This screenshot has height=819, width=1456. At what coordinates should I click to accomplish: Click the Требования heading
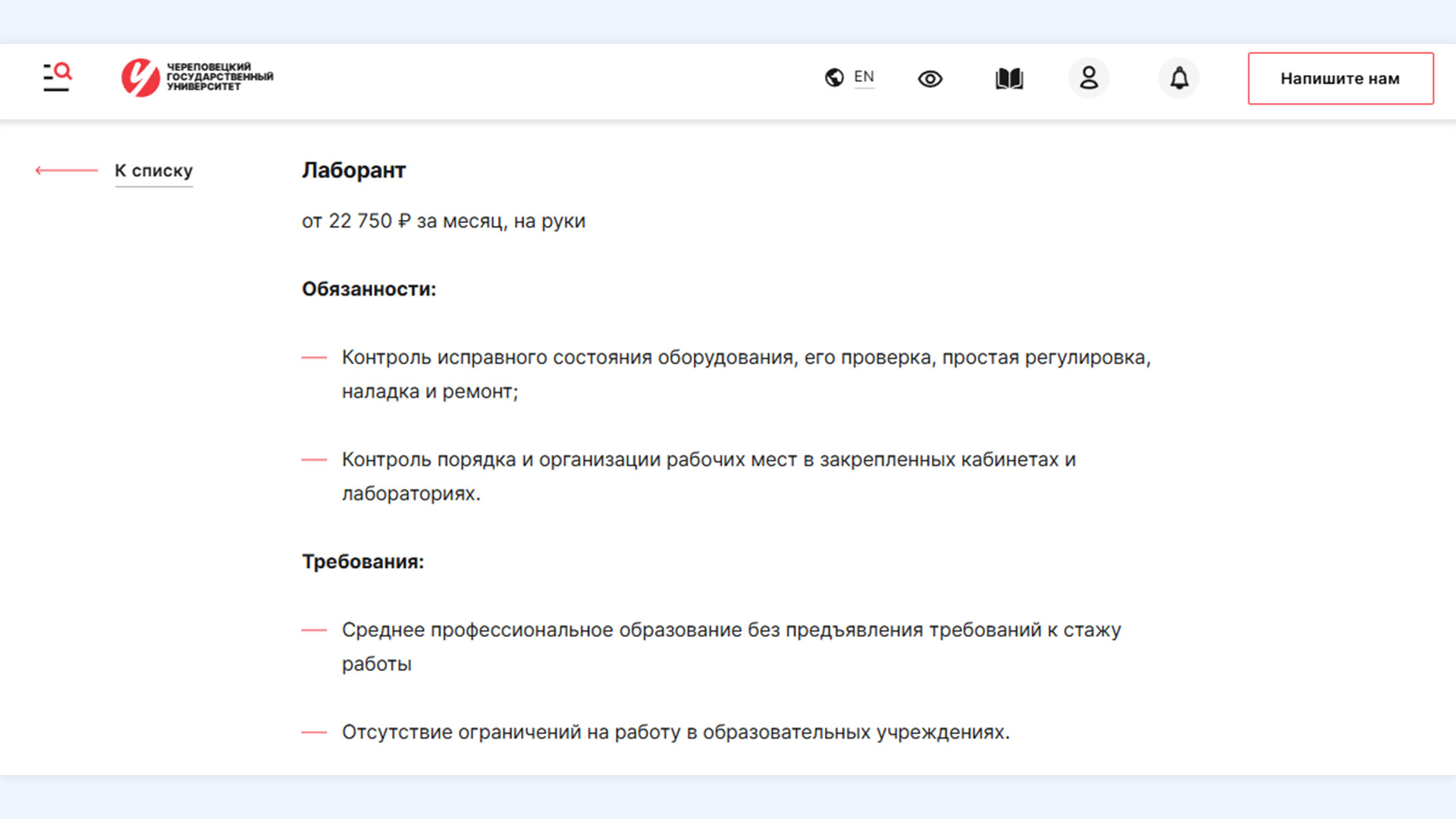pyautogui.click(x=363, y=561)
